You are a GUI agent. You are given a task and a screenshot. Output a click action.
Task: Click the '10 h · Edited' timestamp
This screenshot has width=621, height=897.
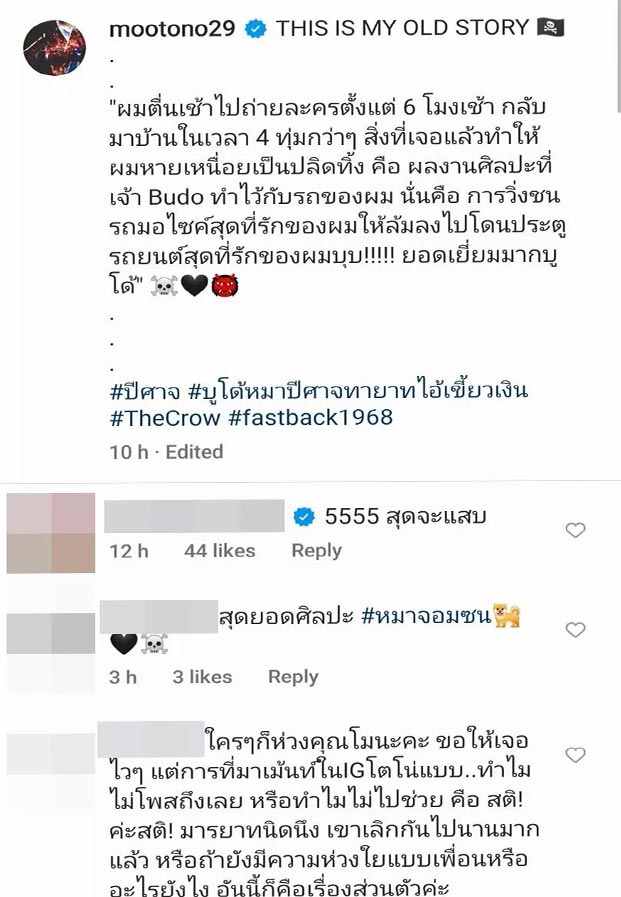[166, 452]
